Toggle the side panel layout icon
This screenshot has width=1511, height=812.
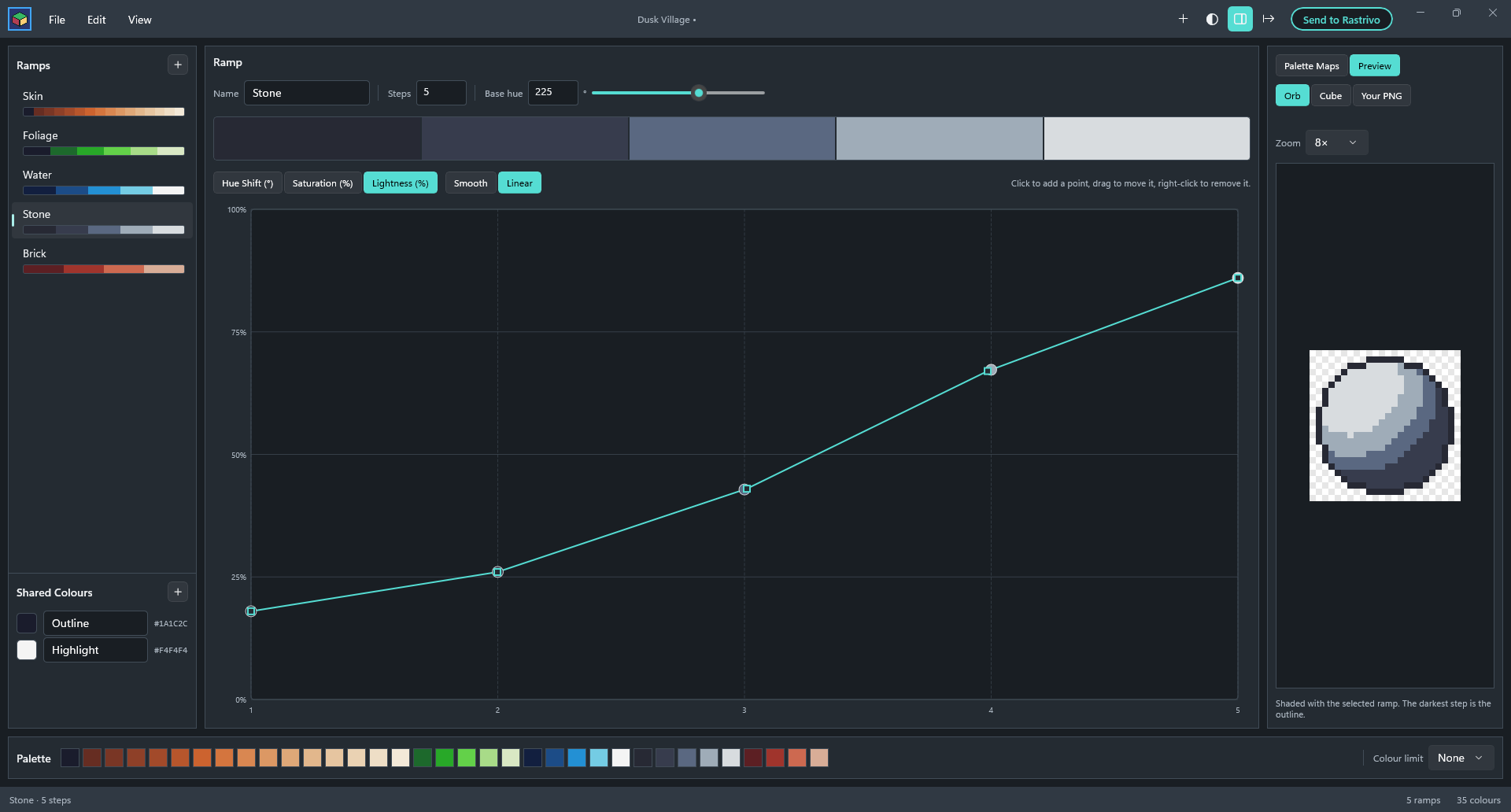(1240, 19)
